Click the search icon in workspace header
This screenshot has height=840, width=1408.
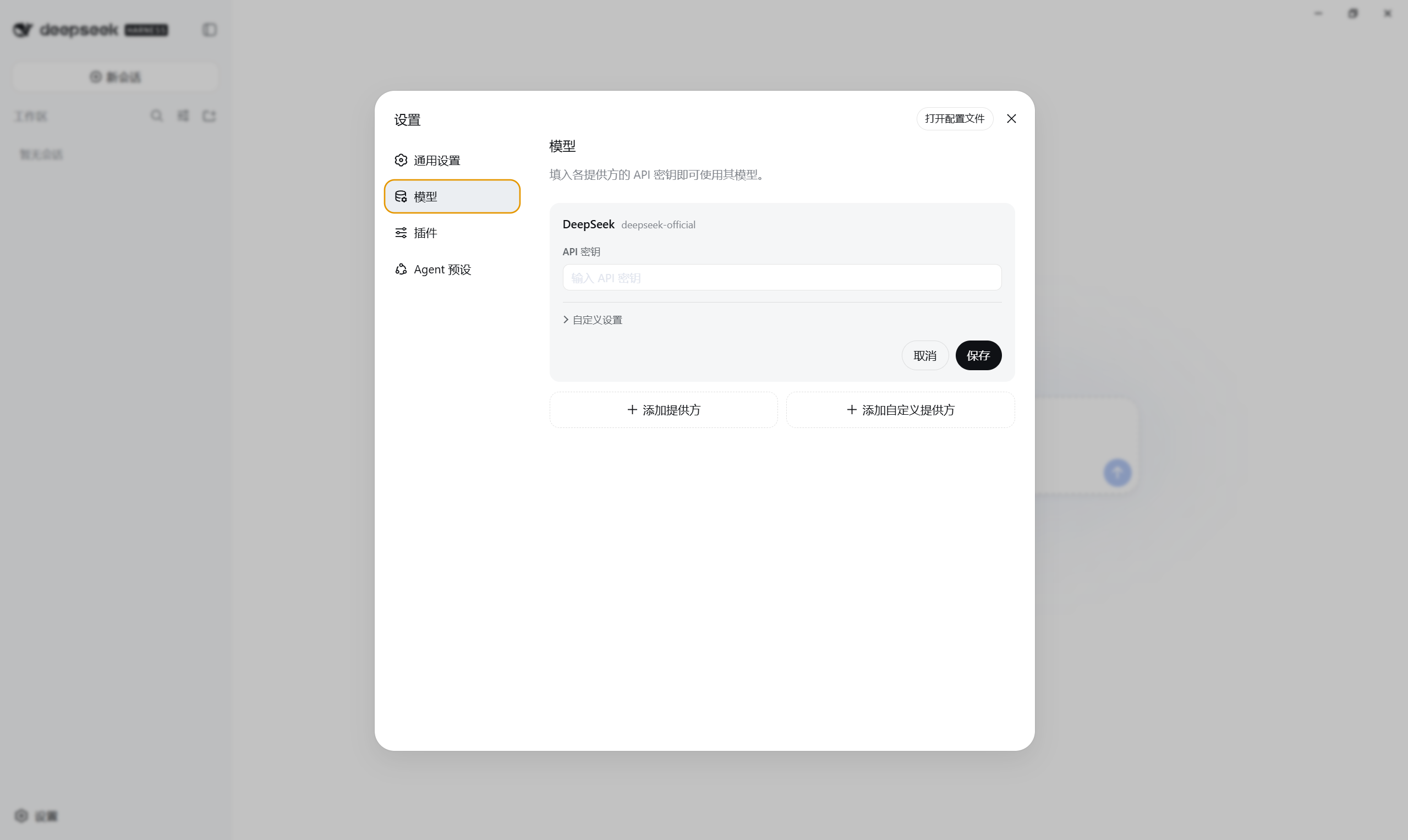point(157,116)
